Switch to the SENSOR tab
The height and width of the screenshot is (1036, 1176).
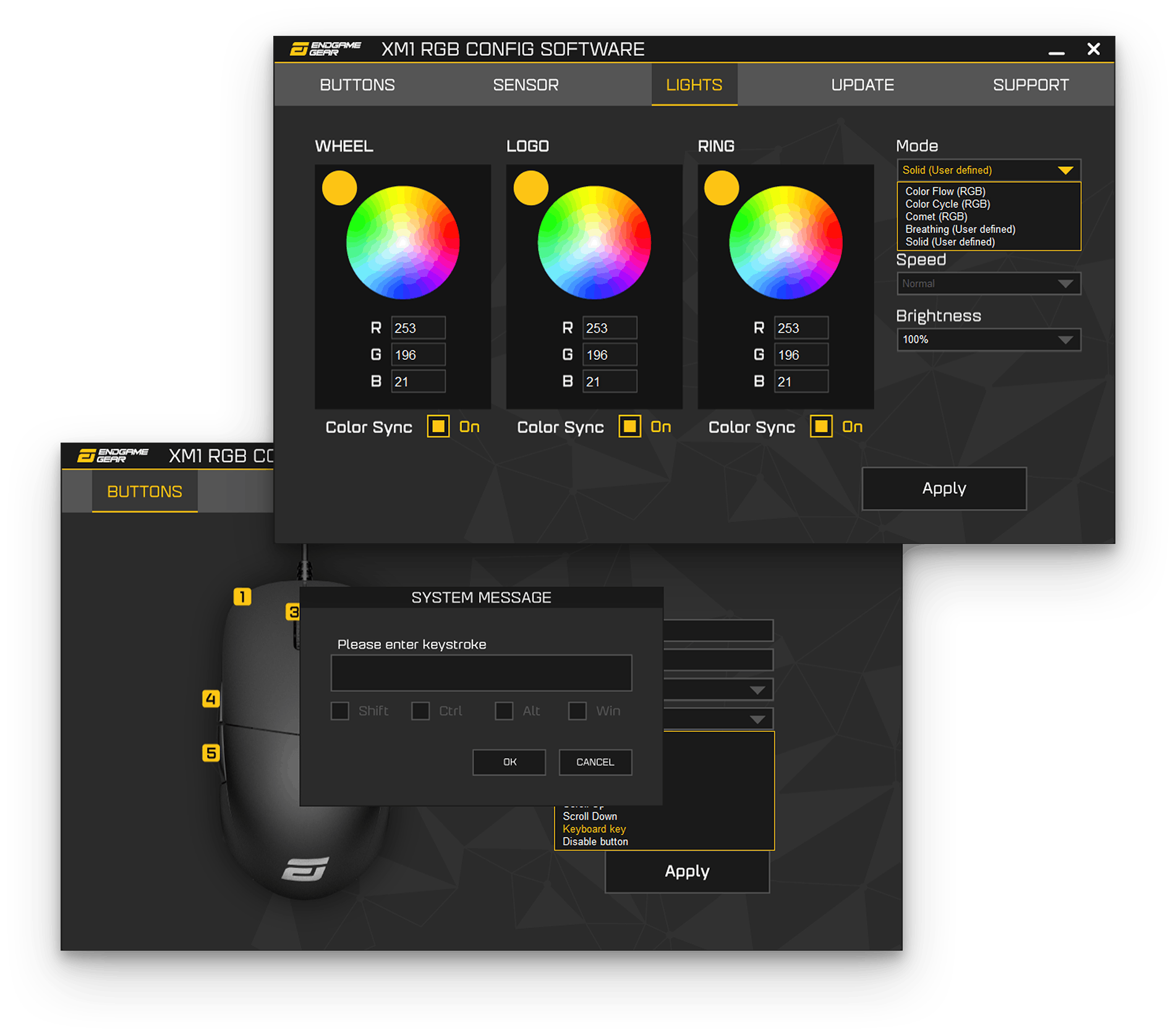click(526, 85)
